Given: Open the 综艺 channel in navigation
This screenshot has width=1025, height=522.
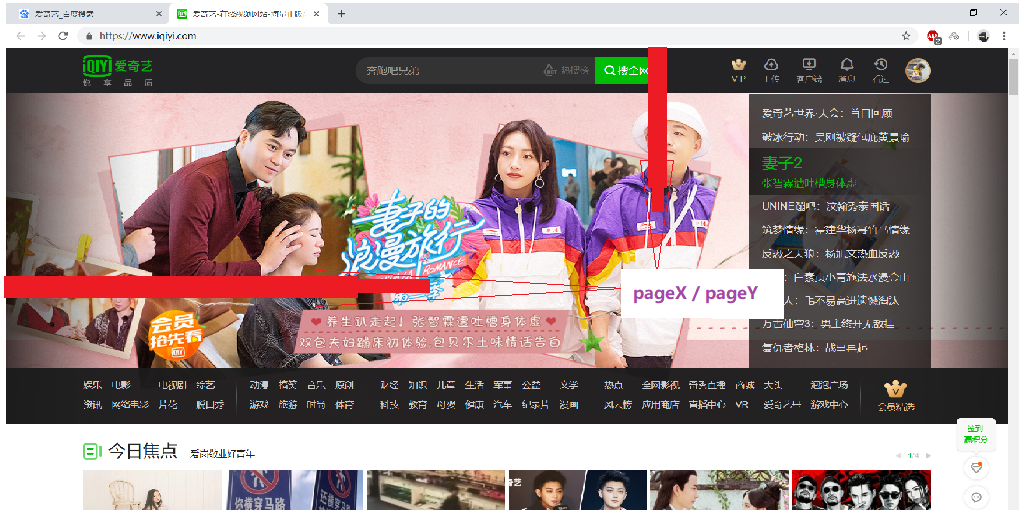Looking at the screenshot, I should (x=205, y=385).
